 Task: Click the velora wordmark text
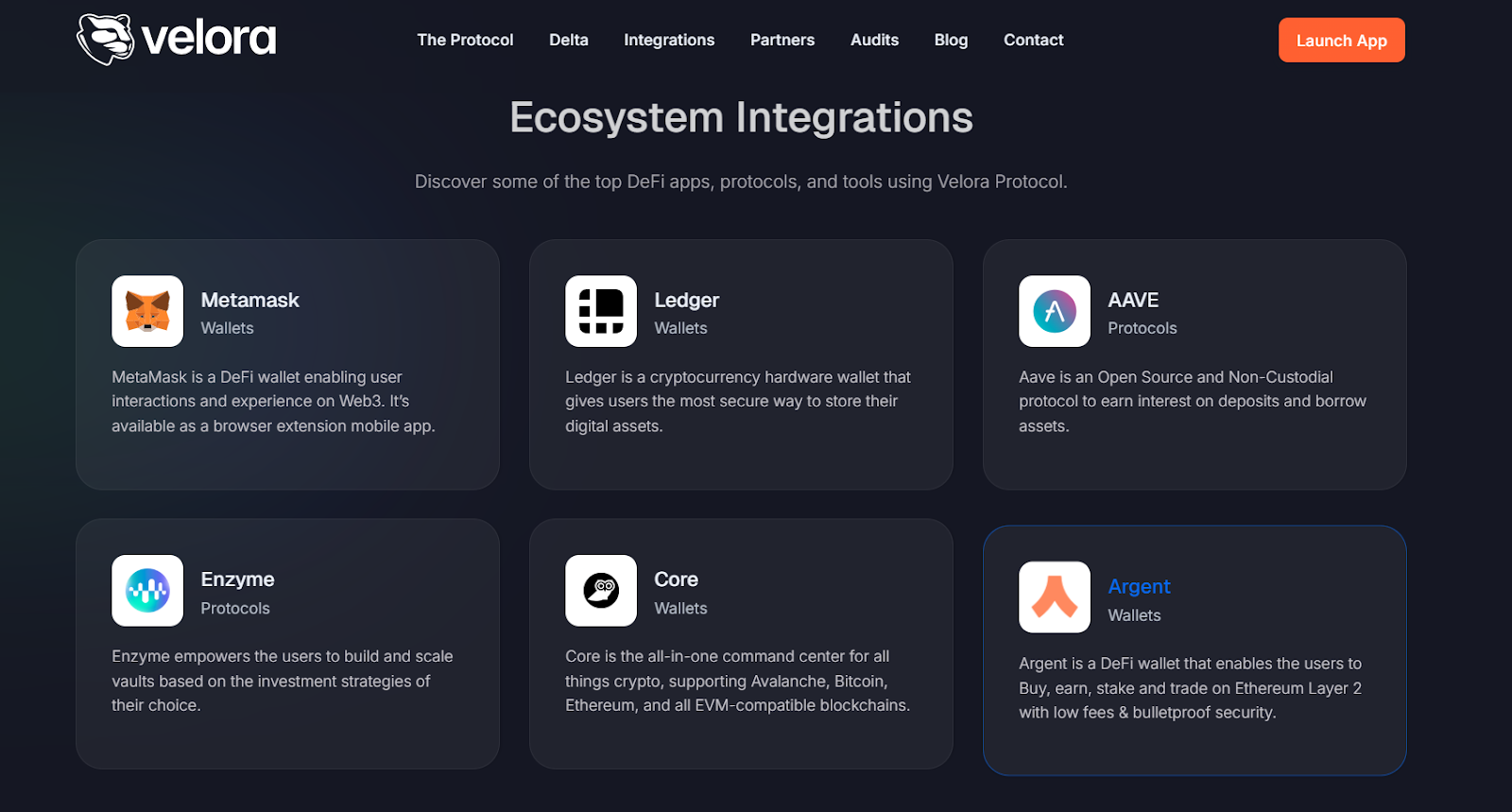[x=209, y=39]
